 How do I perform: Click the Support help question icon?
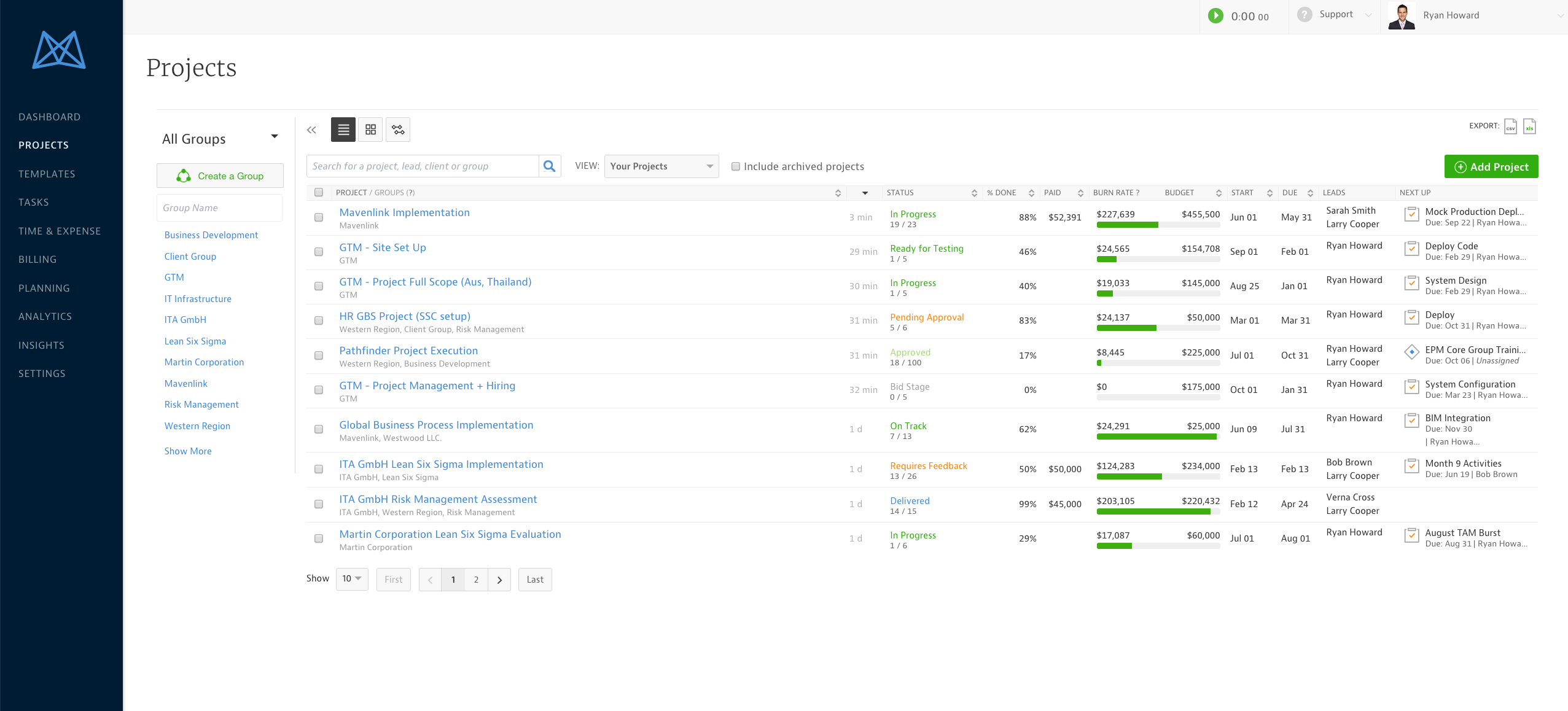pyautogui.click(x=1305, y=15)
